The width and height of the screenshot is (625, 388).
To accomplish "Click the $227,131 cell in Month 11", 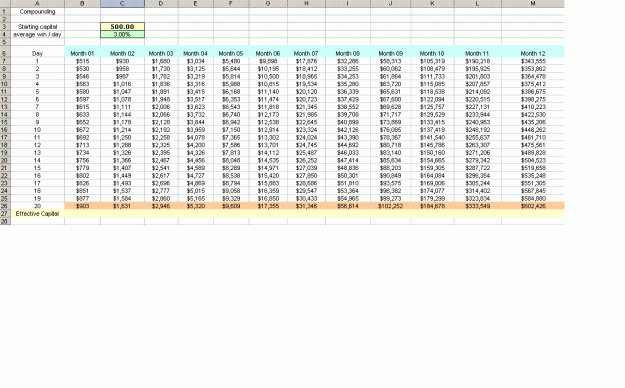I will pyautogui.click(x=478, y=107).
